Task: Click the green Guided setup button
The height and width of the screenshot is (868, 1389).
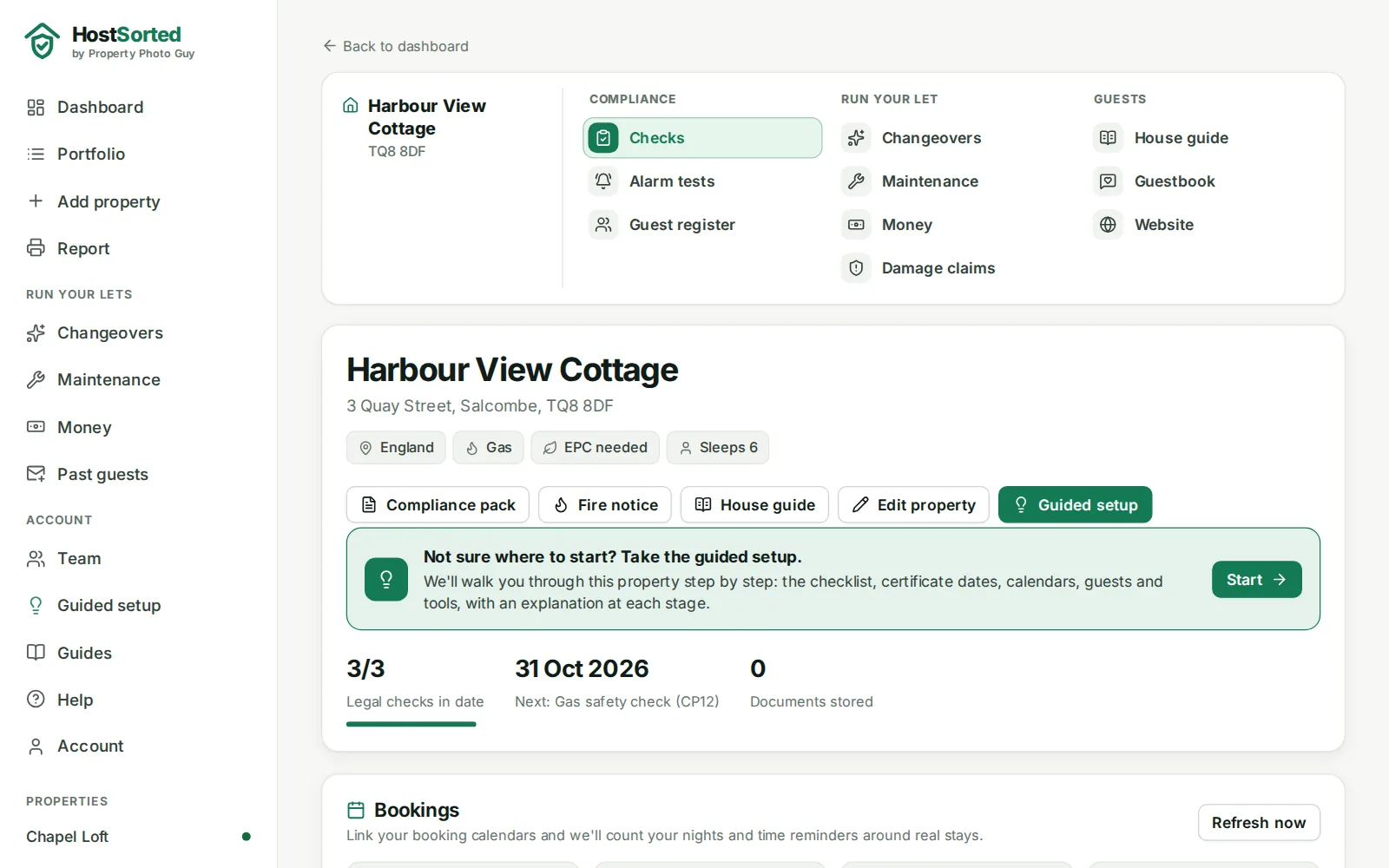Action: coord(1075,504)
